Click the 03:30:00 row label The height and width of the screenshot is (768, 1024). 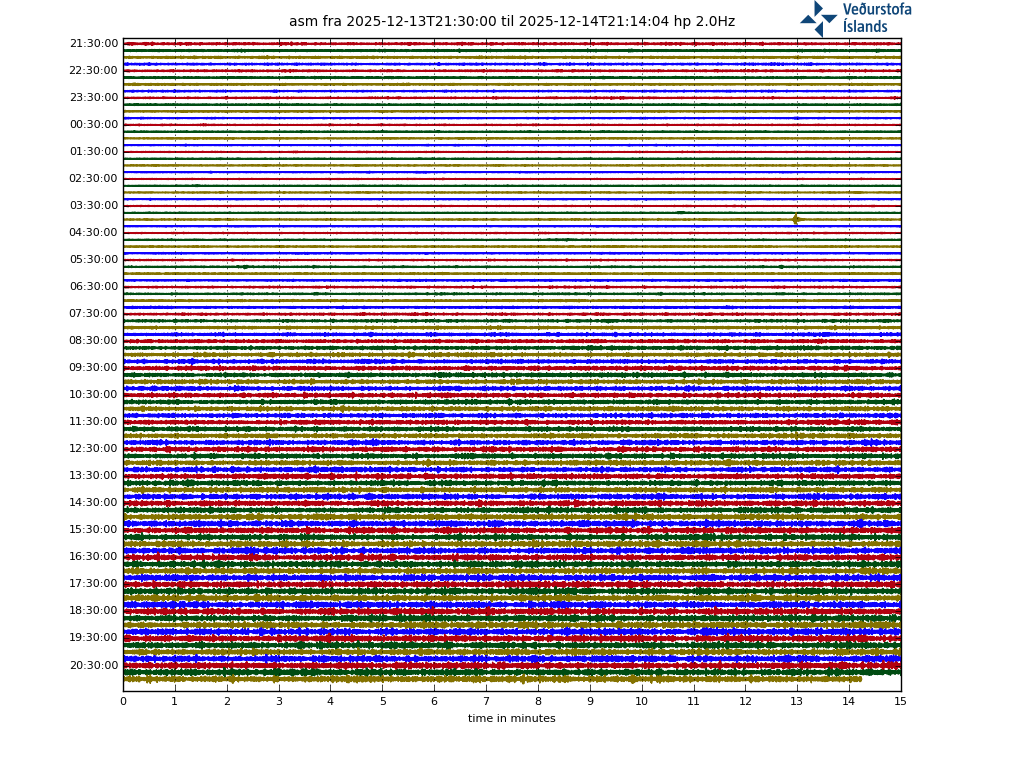point(94,206)
